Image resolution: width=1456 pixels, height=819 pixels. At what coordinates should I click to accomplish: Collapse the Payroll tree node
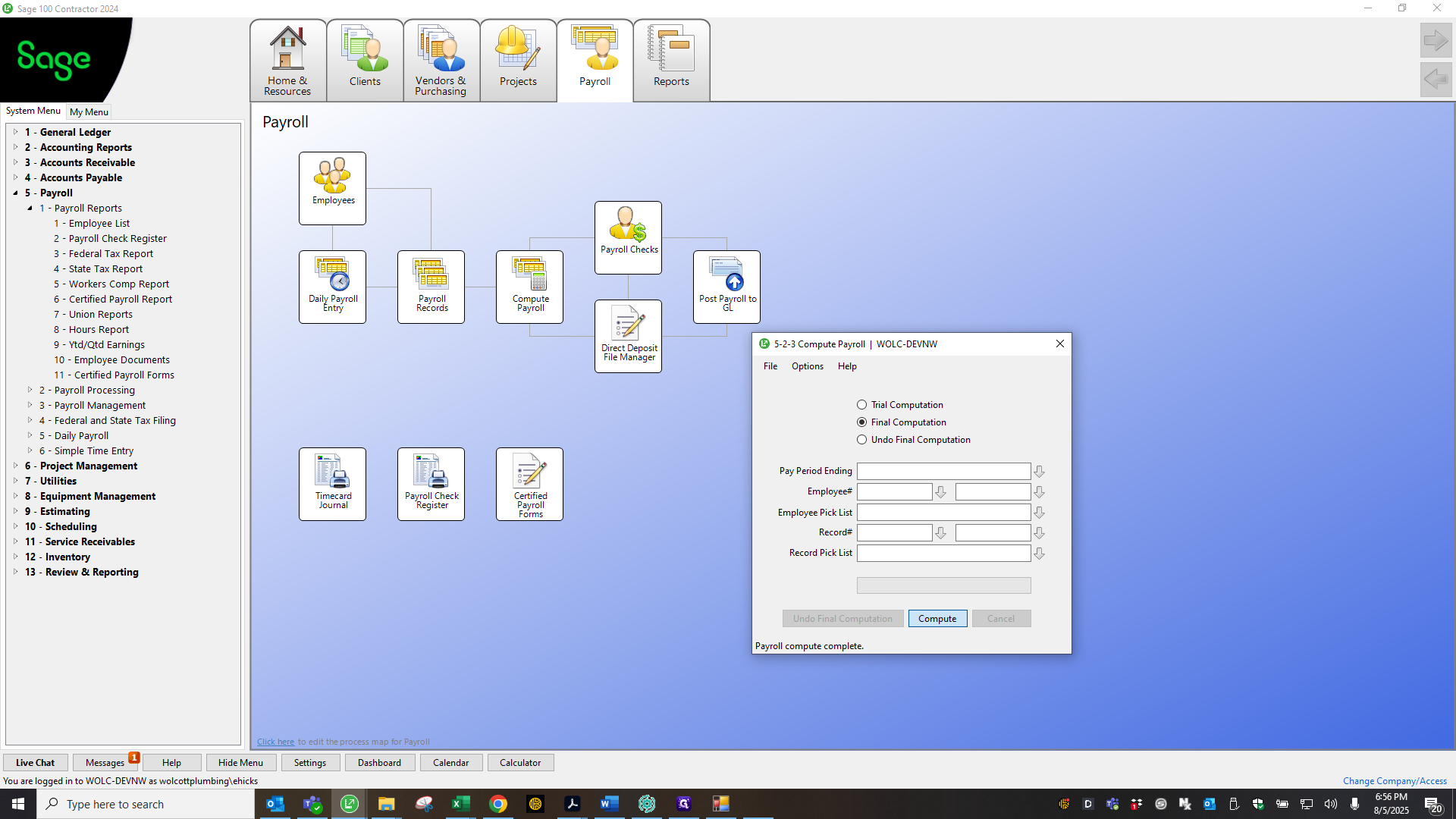tap(15, 193)
